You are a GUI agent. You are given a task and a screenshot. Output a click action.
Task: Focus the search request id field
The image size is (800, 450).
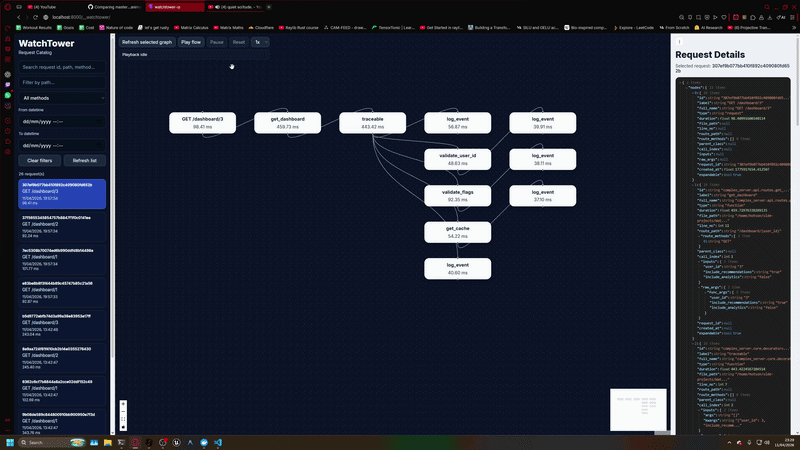[x=62, y=67]
